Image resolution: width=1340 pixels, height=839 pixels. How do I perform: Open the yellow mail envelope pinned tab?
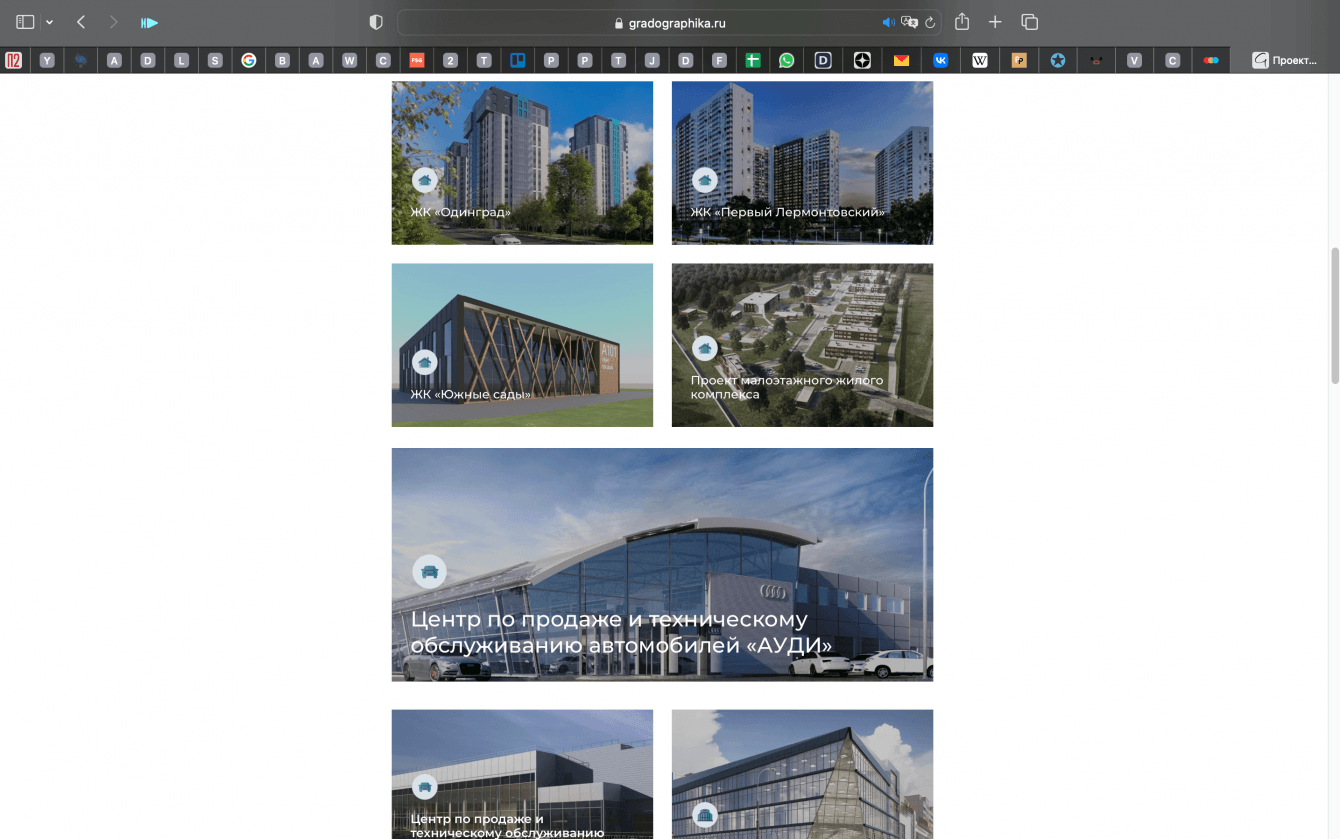tap(902, 60)
